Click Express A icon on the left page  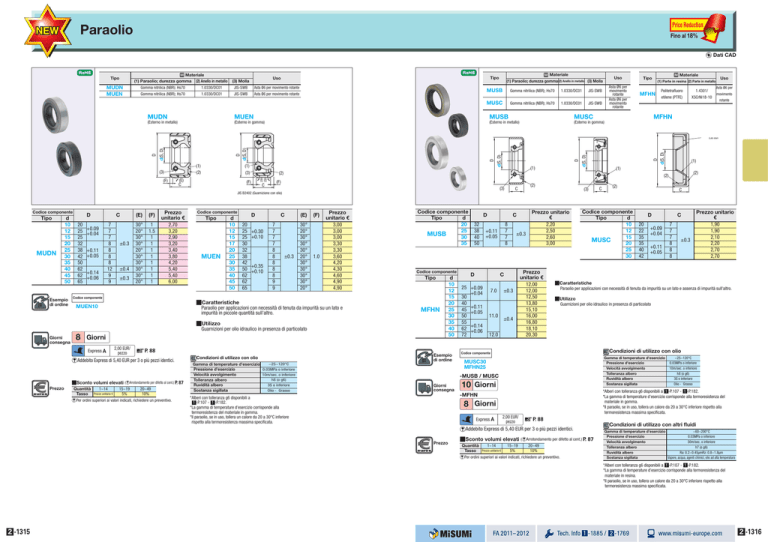pos(78,351)
